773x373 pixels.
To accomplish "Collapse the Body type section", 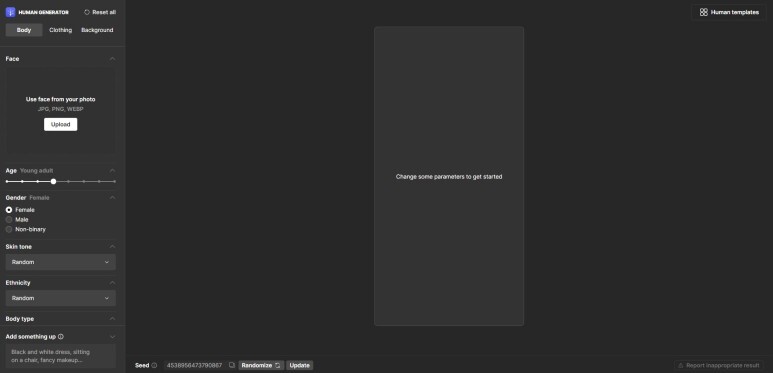I will tap(112, 319).
